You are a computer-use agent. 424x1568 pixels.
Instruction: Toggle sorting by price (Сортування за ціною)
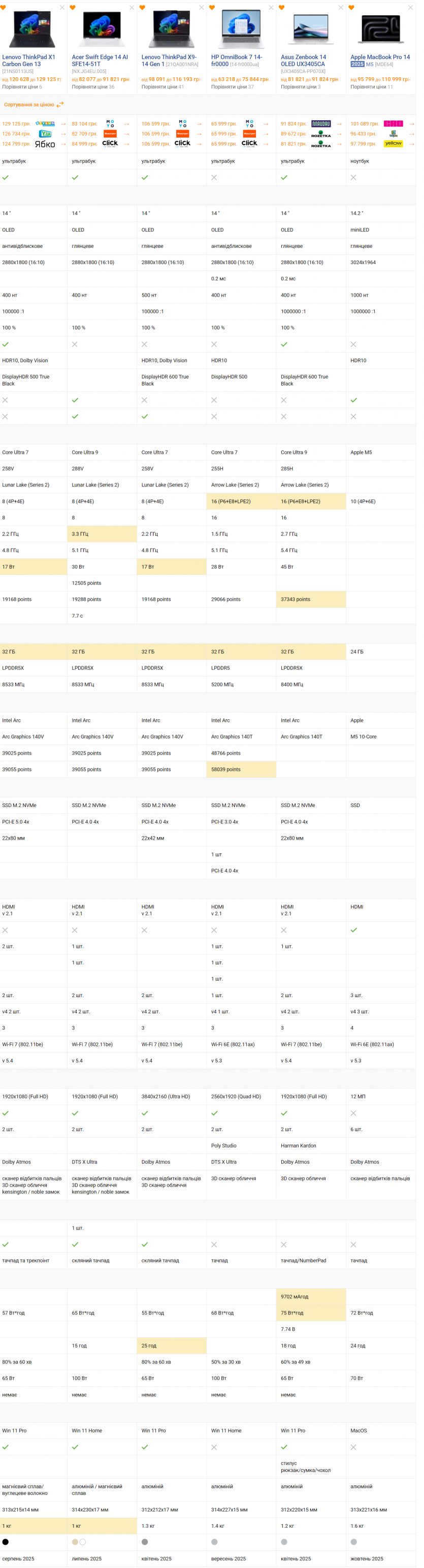tap(34, 105)
